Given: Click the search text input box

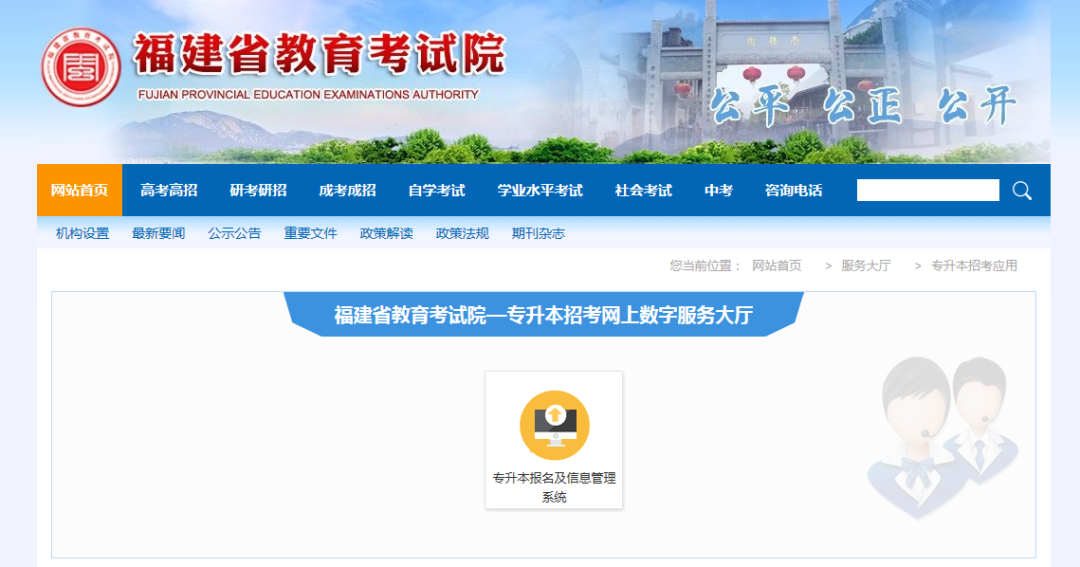Looking at the screenshot, I should pos(927,190).
